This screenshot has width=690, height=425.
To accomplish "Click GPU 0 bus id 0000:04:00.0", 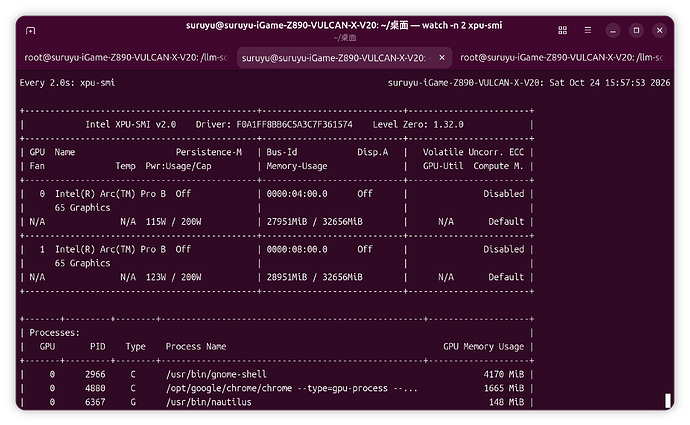I will point(297,194).
